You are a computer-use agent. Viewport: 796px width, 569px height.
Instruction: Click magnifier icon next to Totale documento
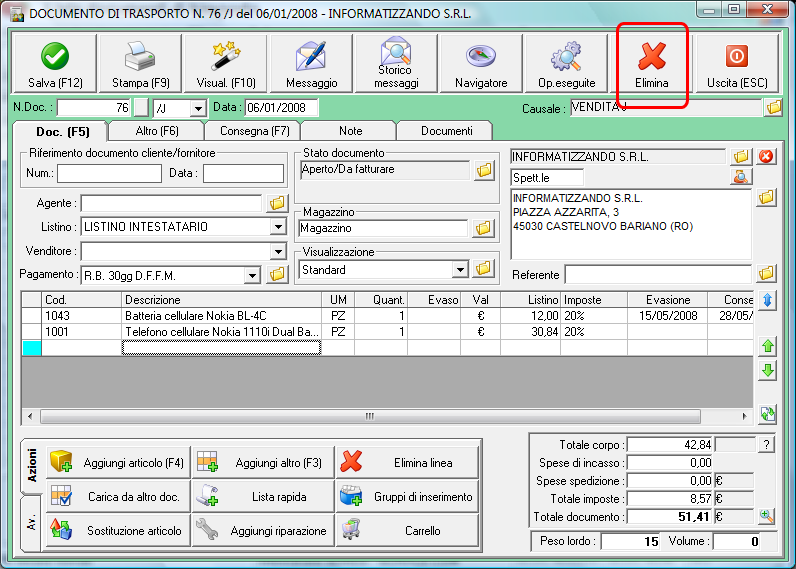tap(766, 517)
